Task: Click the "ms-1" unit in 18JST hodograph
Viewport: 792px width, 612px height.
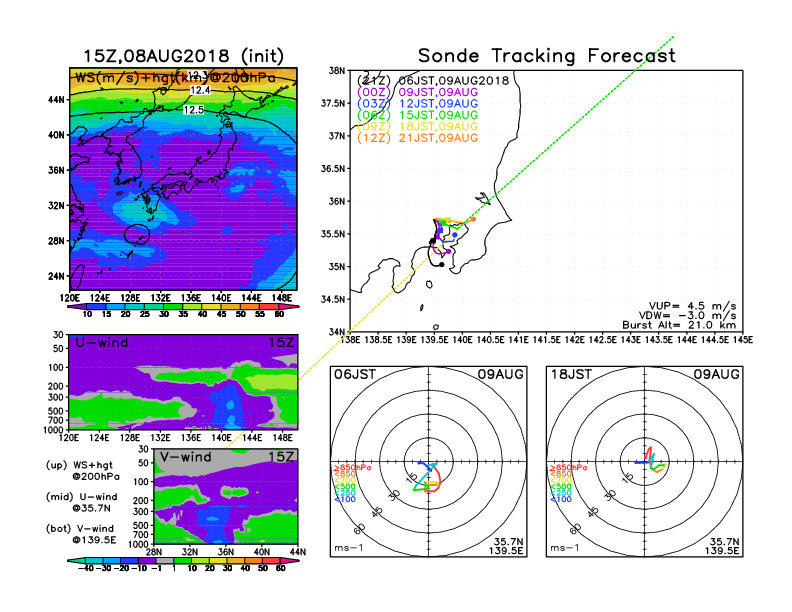Action: pos(565,548)
